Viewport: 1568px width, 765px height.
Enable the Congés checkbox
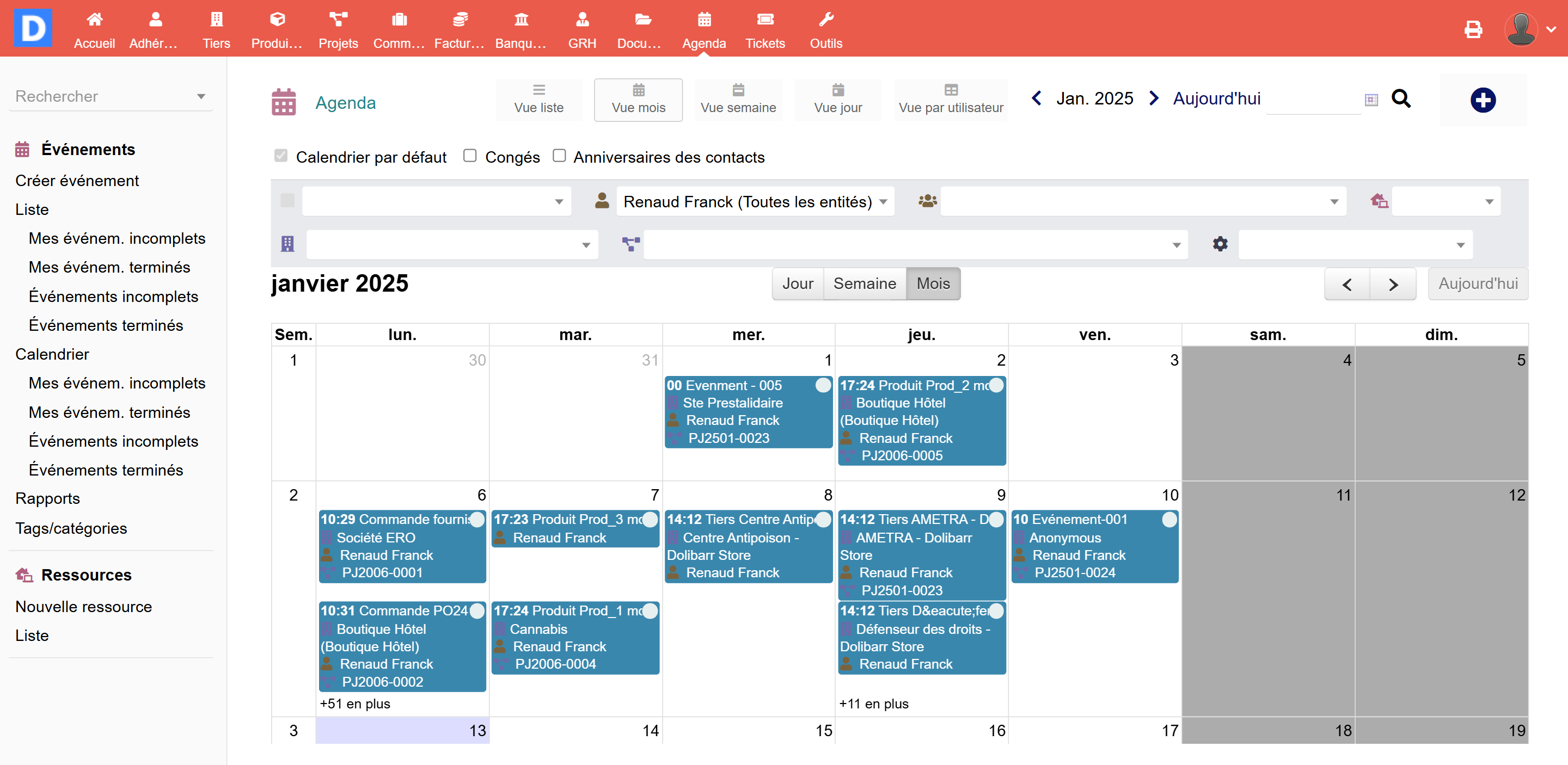470,156
